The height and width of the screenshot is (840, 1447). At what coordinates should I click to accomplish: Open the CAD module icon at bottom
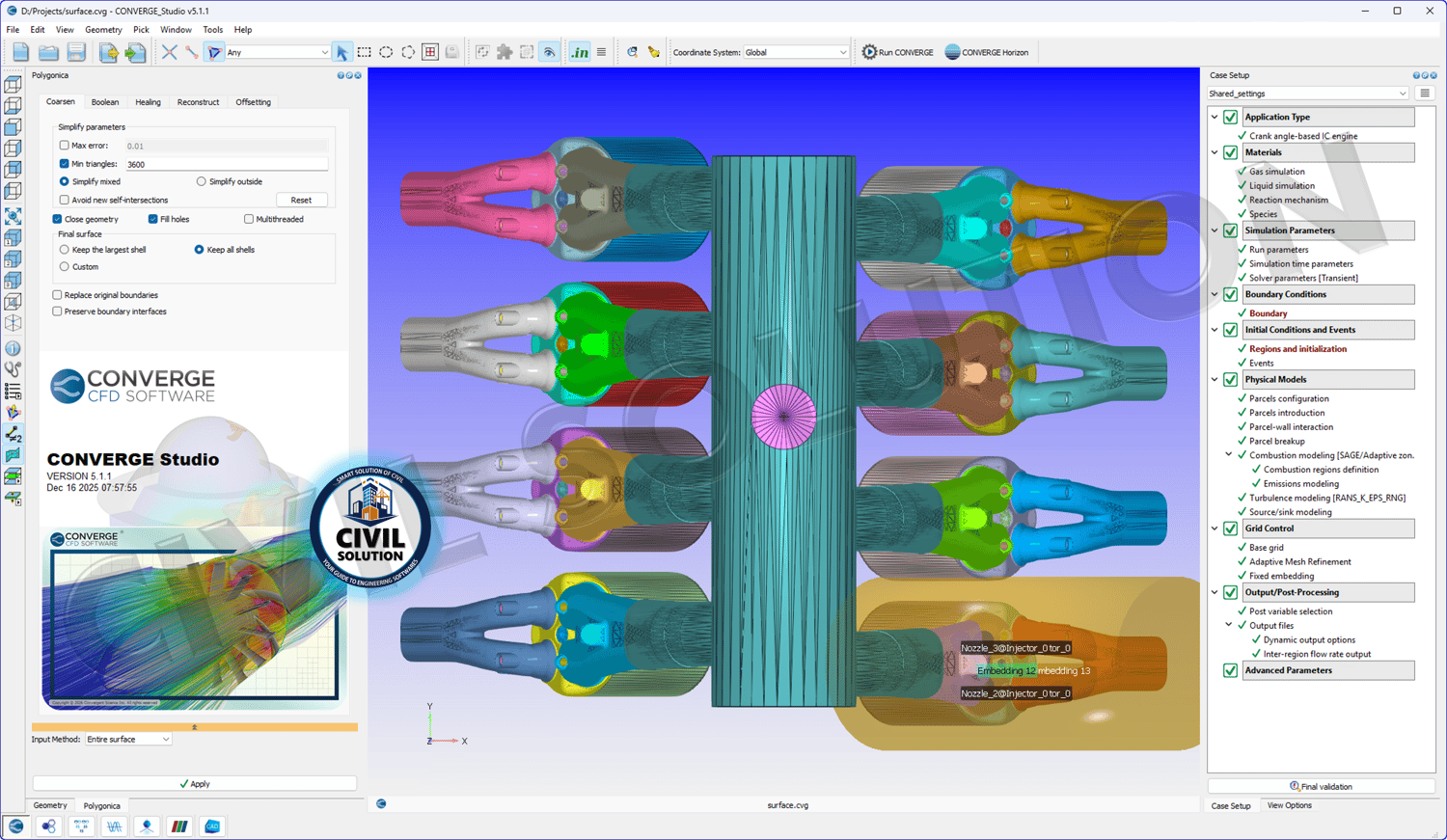[x=212, y=826]
